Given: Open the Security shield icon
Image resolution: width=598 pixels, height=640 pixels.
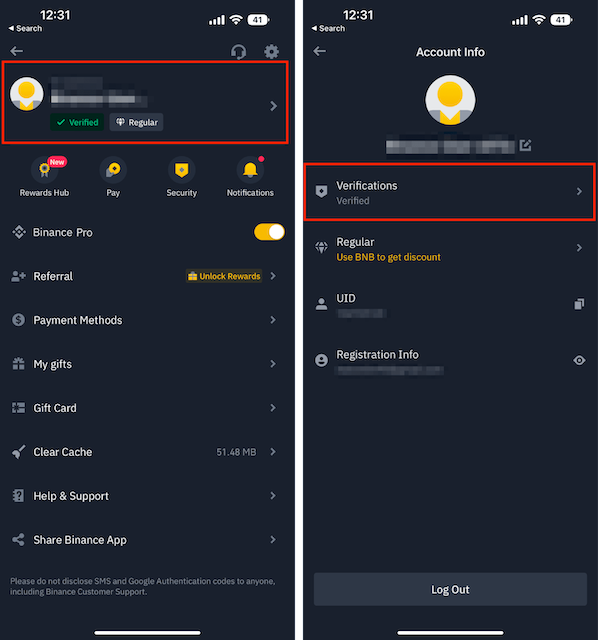Looking at the screenshot, I should 182,169.
